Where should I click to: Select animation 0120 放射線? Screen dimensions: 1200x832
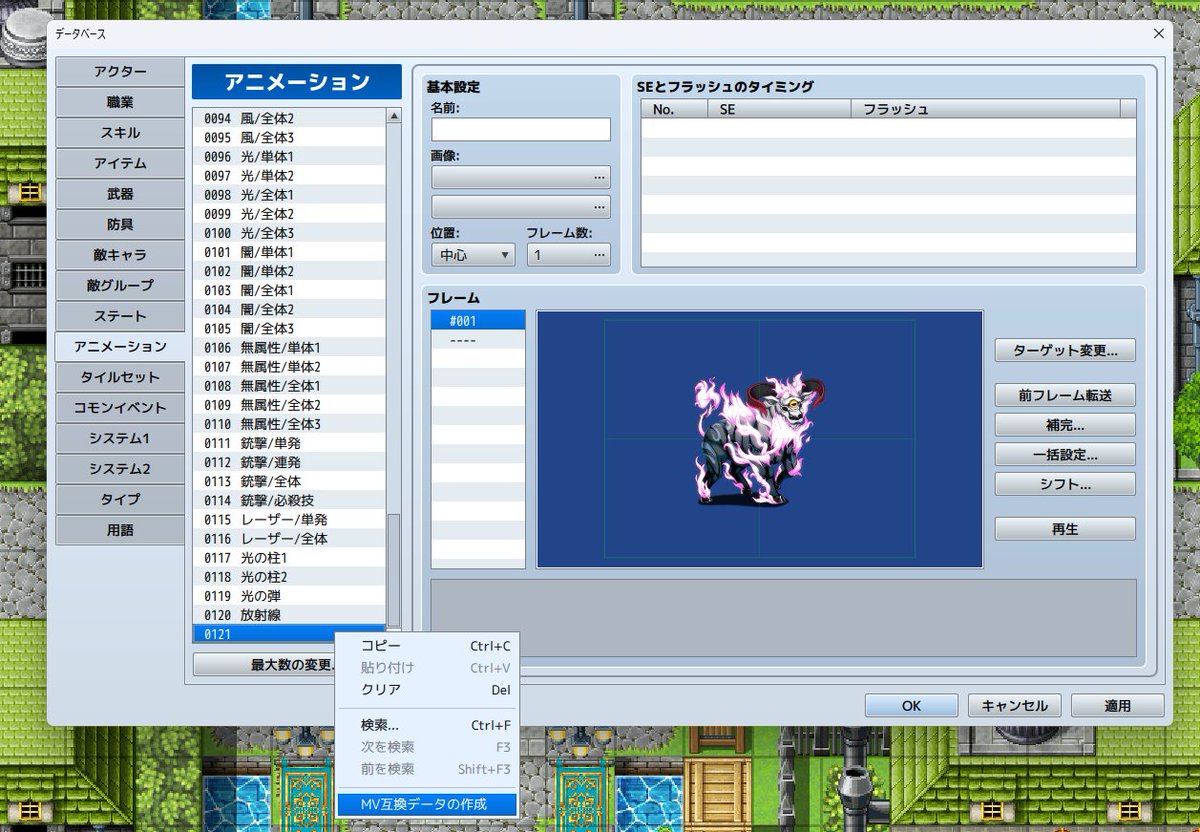(289, 615)
